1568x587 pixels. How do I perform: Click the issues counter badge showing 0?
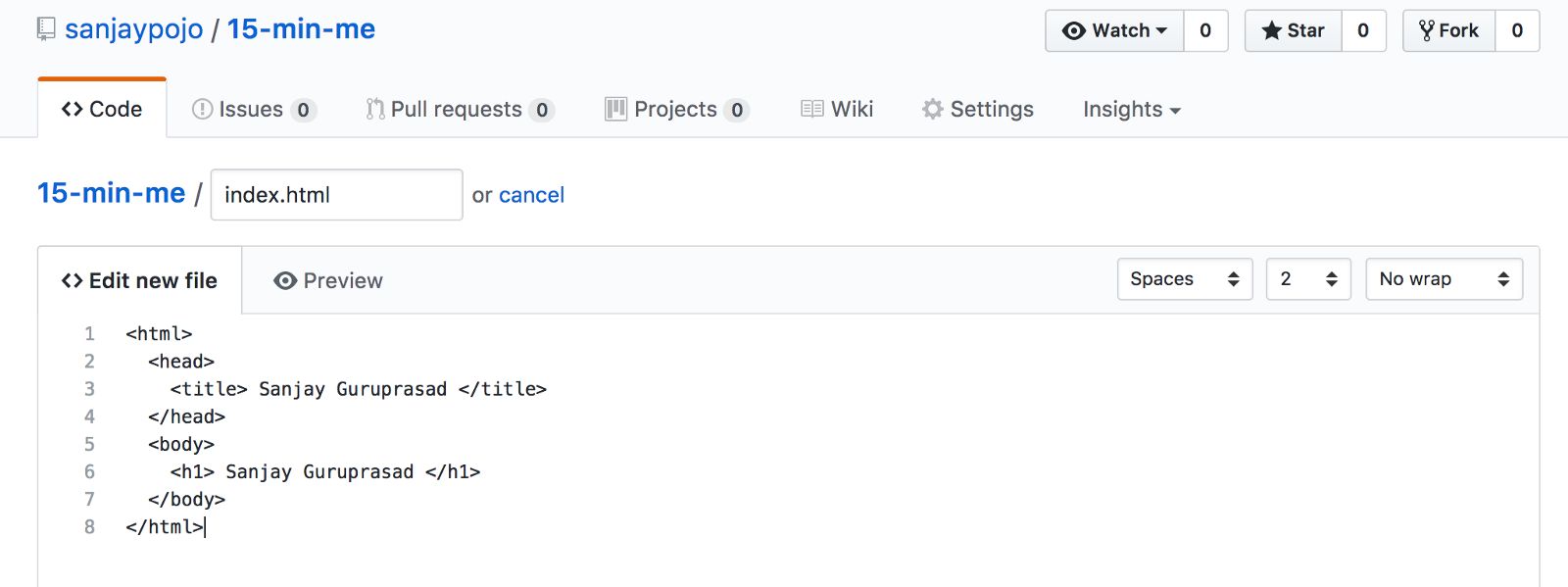(x=304, y=110)
